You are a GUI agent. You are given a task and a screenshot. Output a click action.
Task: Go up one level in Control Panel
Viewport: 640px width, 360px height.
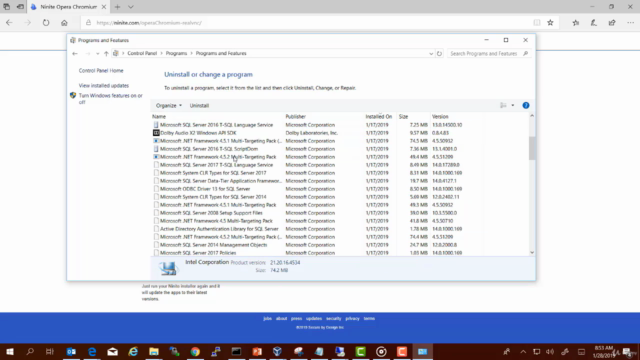pyautogui.click(x=106, y=53)
